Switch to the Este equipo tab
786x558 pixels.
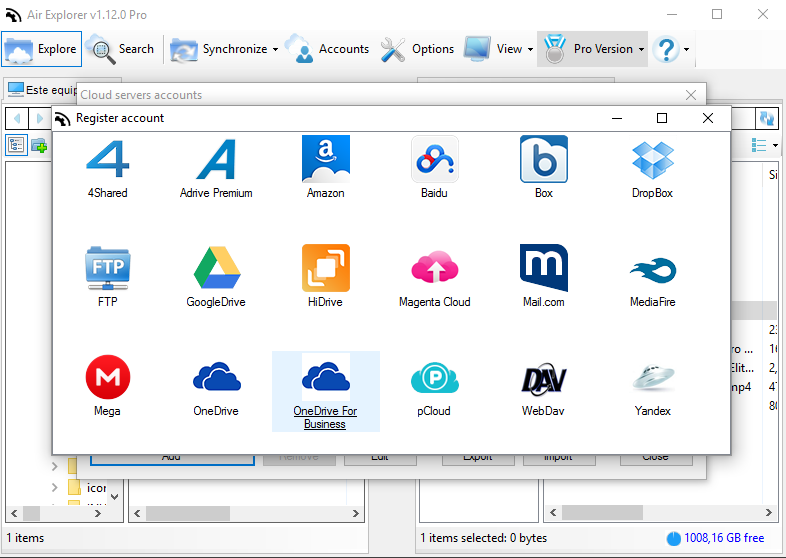42,90
